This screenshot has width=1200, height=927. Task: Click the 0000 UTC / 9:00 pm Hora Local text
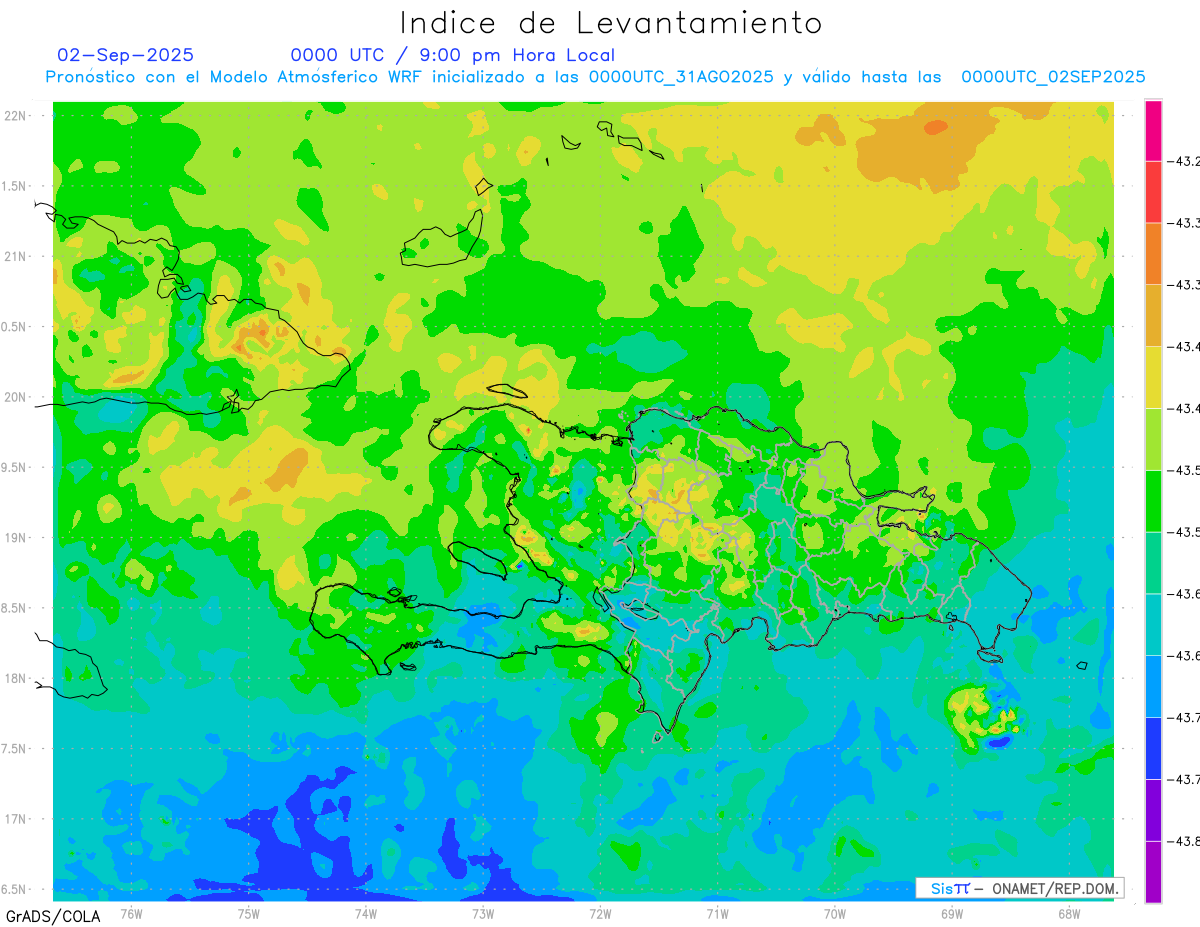point(453,55)
